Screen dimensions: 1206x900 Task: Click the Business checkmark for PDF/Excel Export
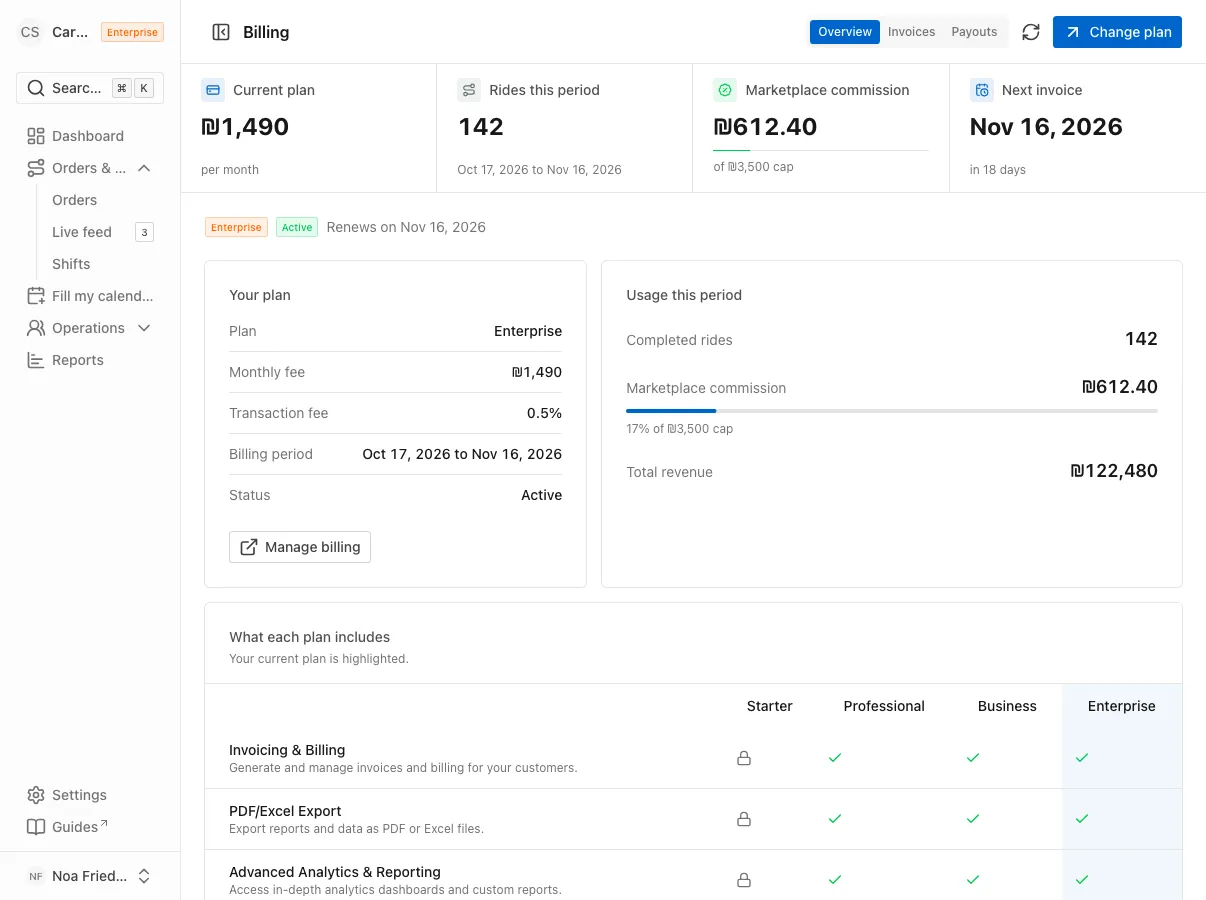coord(973,819)
